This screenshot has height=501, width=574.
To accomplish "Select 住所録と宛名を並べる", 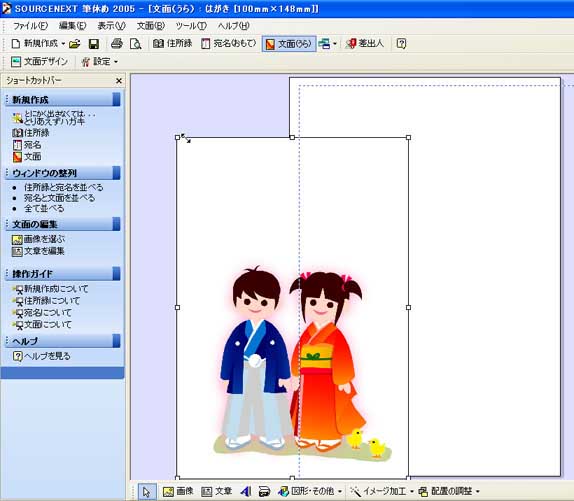I will [63, 187].
